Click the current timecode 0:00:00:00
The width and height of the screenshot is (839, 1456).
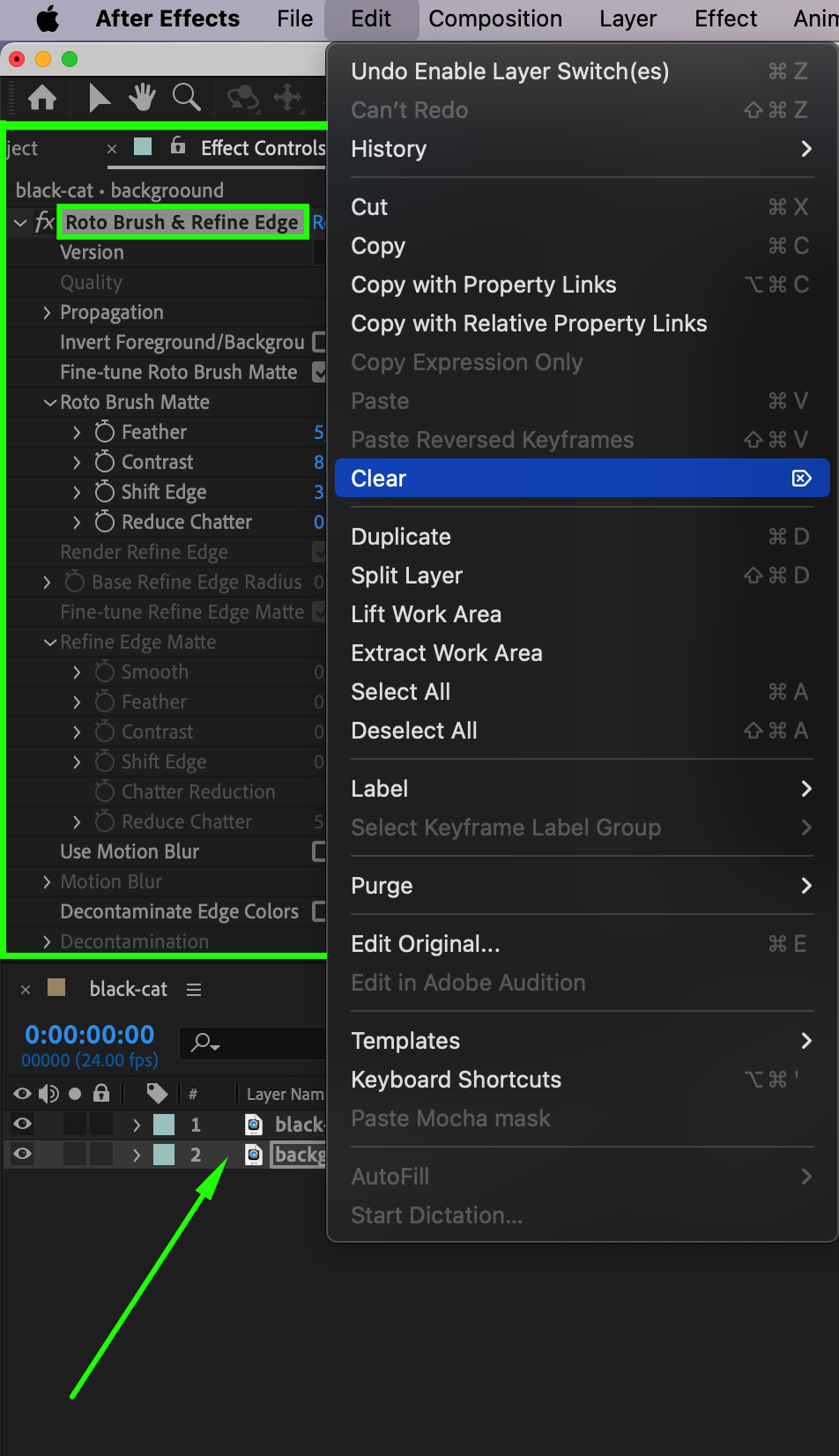[x=89, y=1034]
